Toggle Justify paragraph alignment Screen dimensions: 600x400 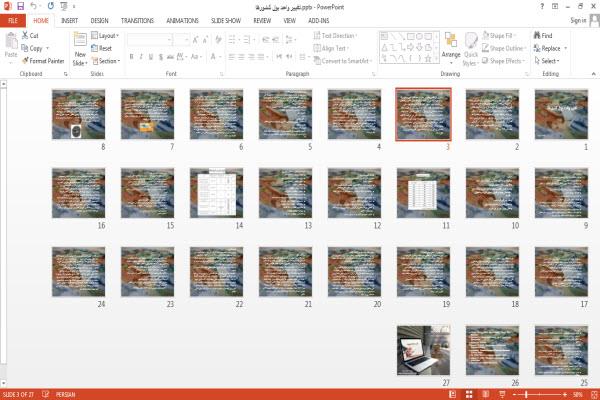tap(261, 57)
